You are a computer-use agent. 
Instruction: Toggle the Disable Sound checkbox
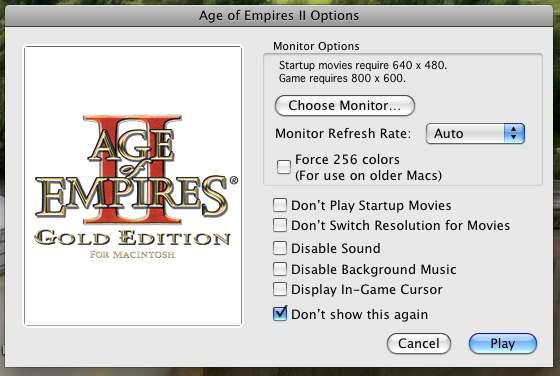pos(280,248)
